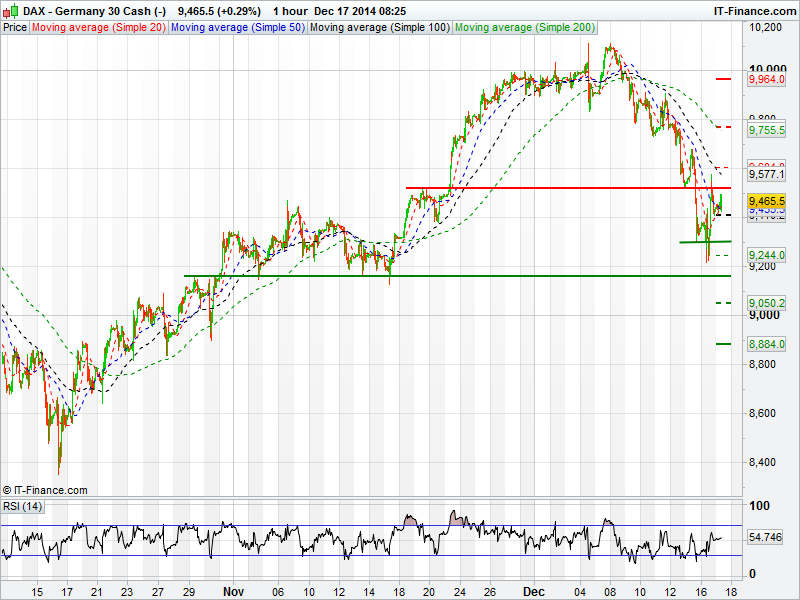The height and width of the screenshot is (600, 800).
Task: Click the 9,964.0 red price tag
Action: [767, 78]
